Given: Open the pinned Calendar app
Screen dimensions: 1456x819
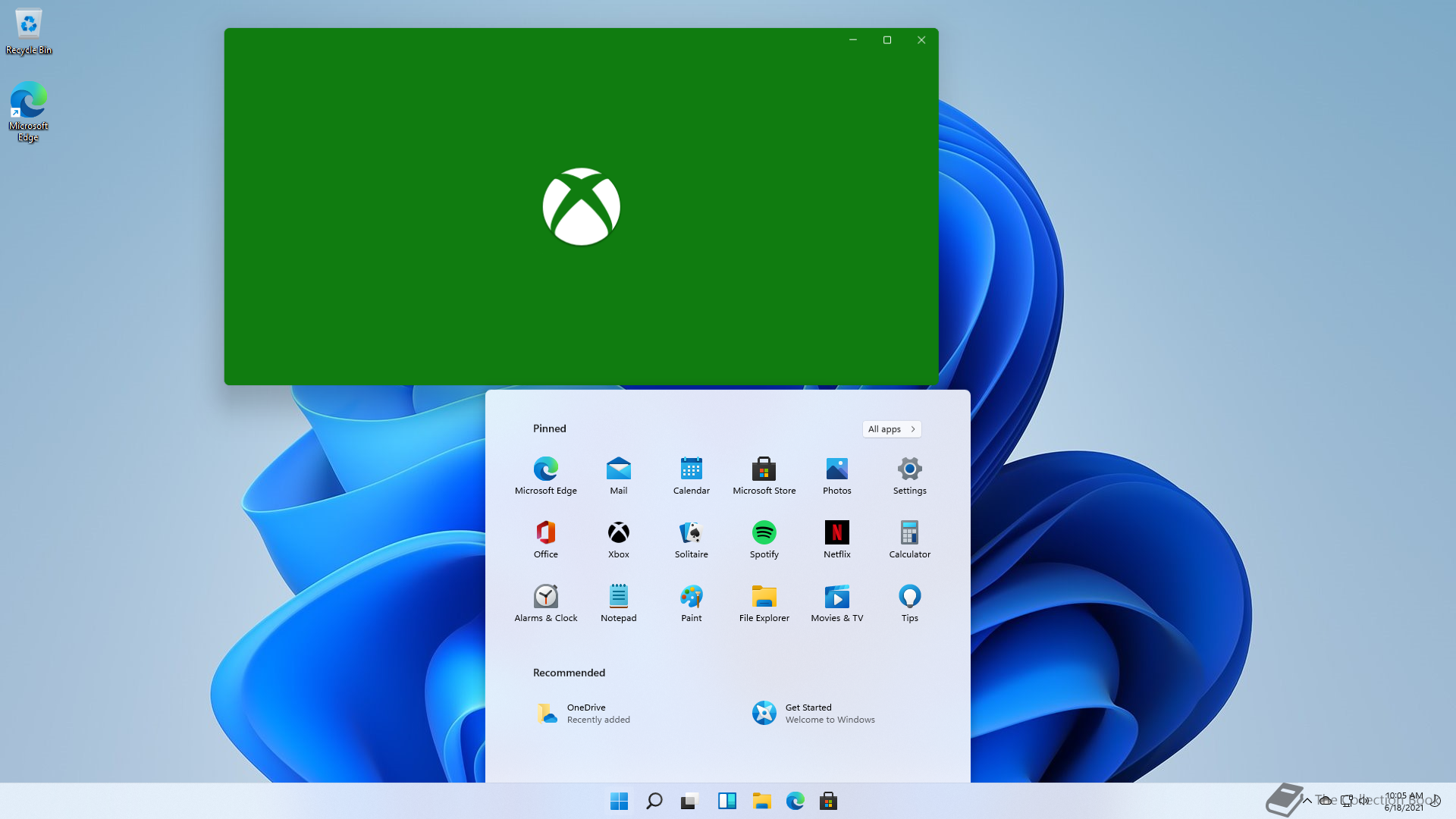Looking at the screenshot, I should 691,475.
